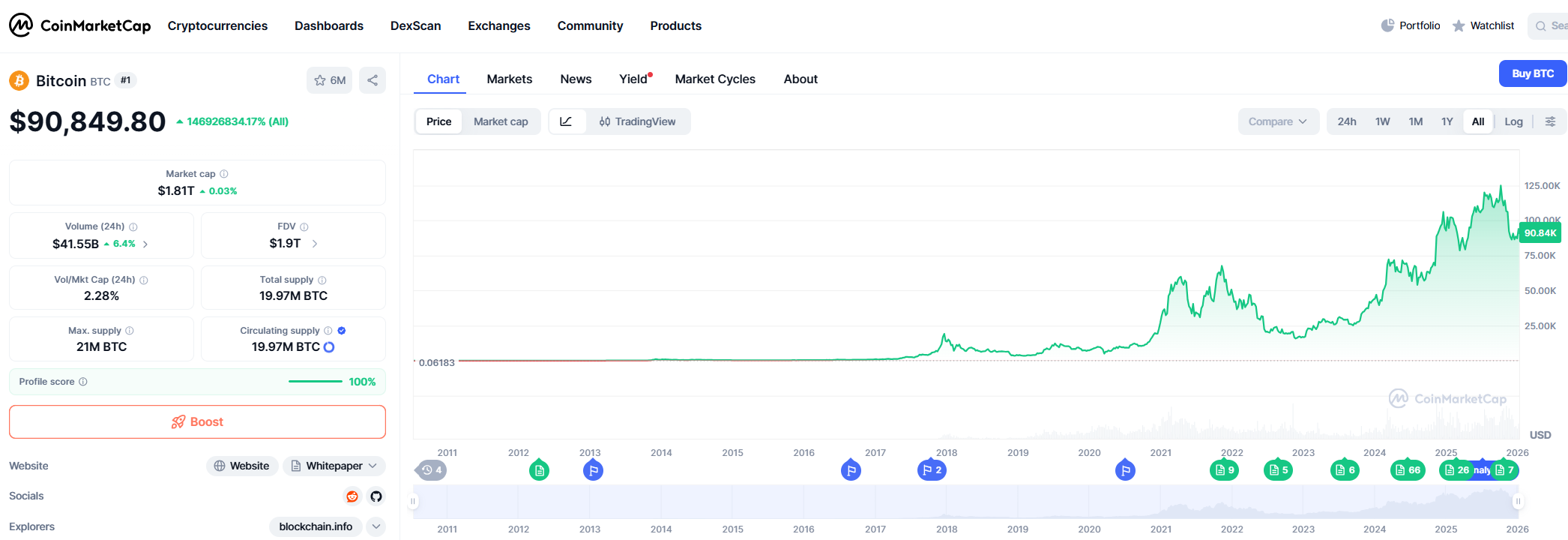
Task: Switch to the Yield tab
Action: click(635, 79)
